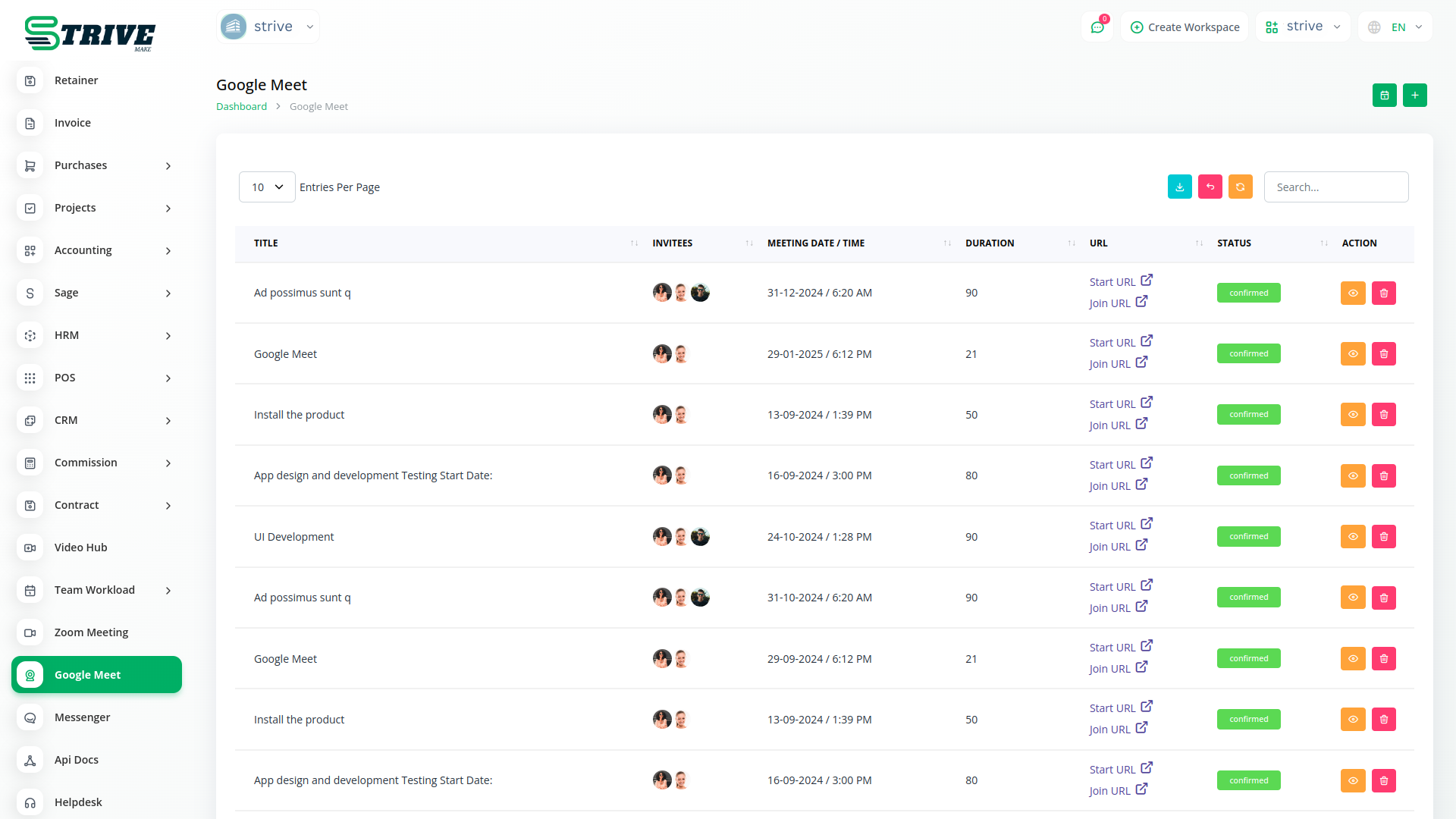Screen dimensions: 1456x819
Task: Sort table by the Duration column
Action: (989, 243)
